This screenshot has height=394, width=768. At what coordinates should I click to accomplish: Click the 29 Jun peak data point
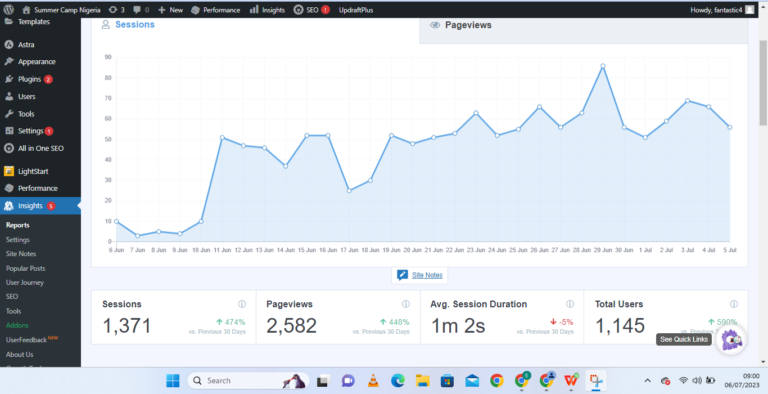tap(602, 66)
